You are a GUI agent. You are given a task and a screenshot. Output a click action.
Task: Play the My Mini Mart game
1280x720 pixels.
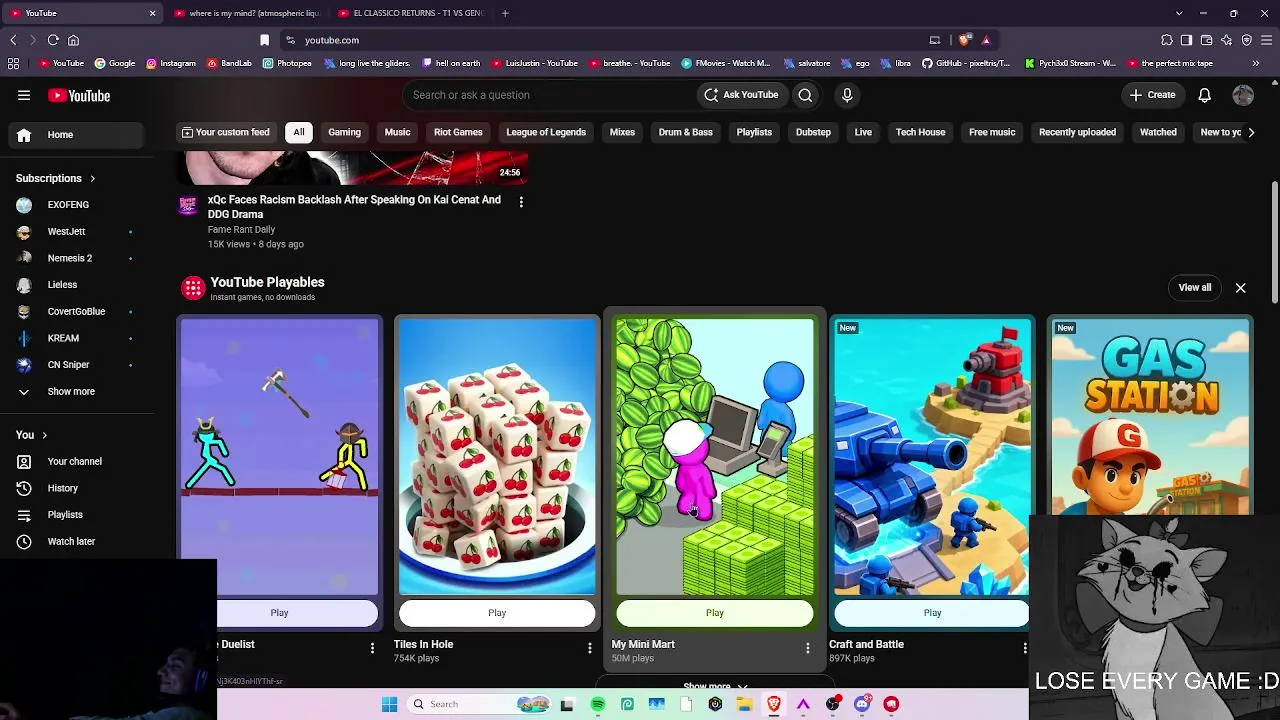(715, 613)
